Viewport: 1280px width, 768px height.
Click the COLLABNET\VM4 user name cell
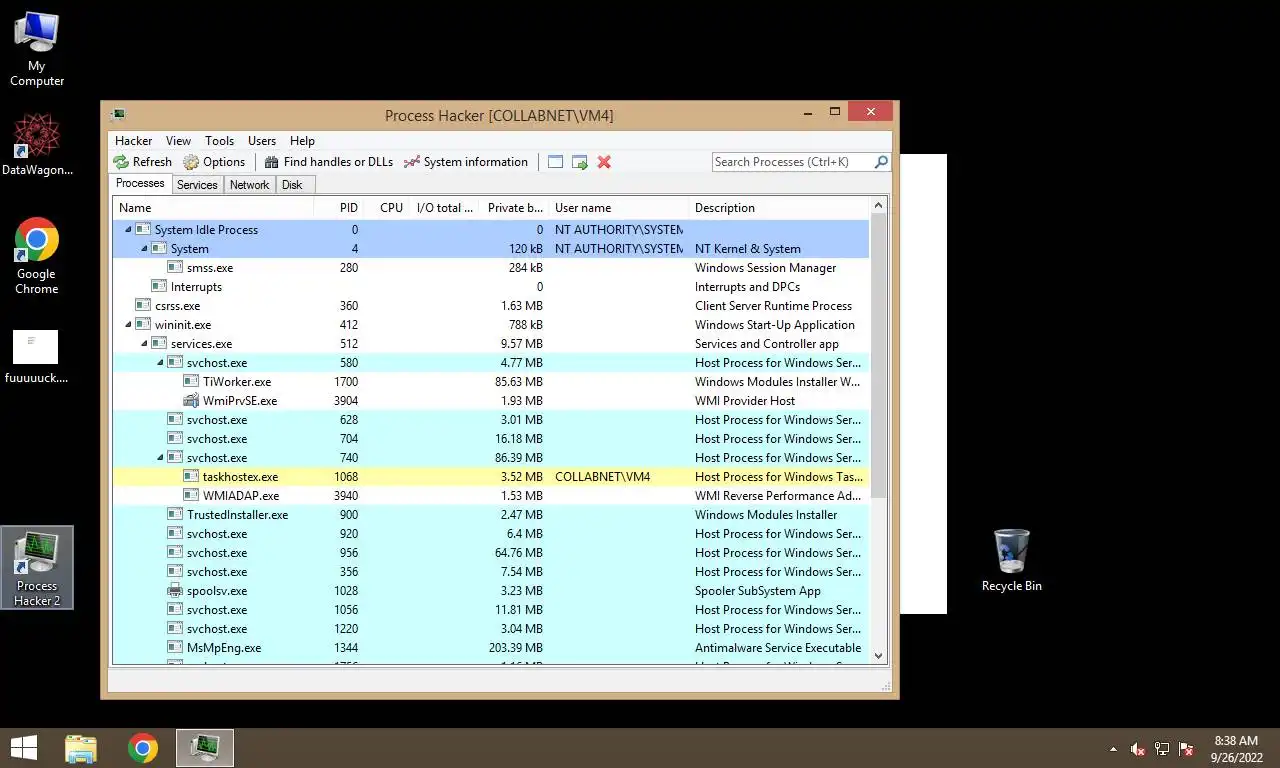click(603, 477)
